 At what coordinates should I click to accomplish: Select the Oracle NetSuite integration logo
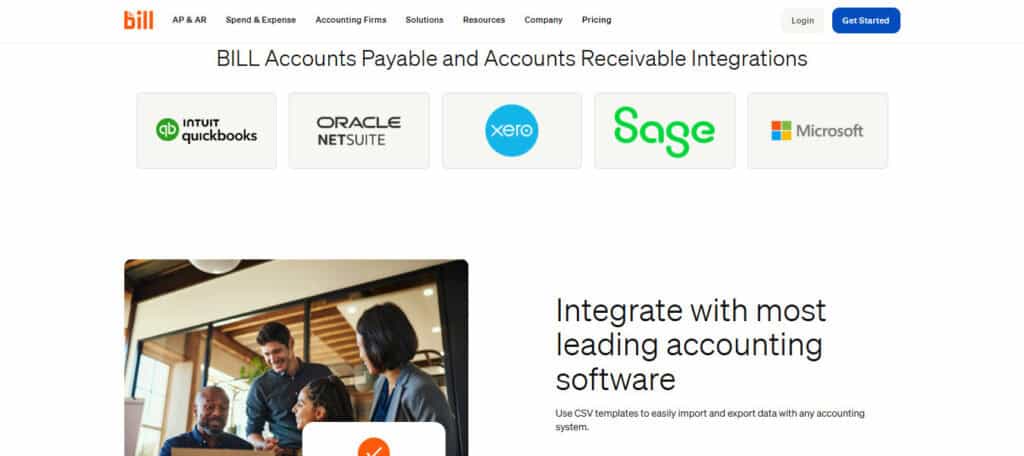(359, 131)
